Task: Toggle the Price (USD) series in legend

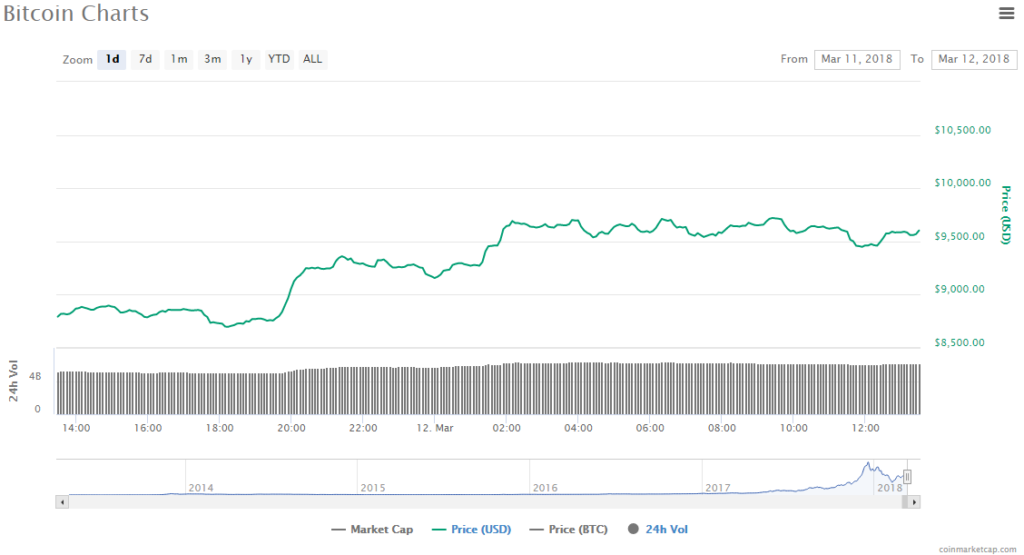Action: tap(470, 529)
